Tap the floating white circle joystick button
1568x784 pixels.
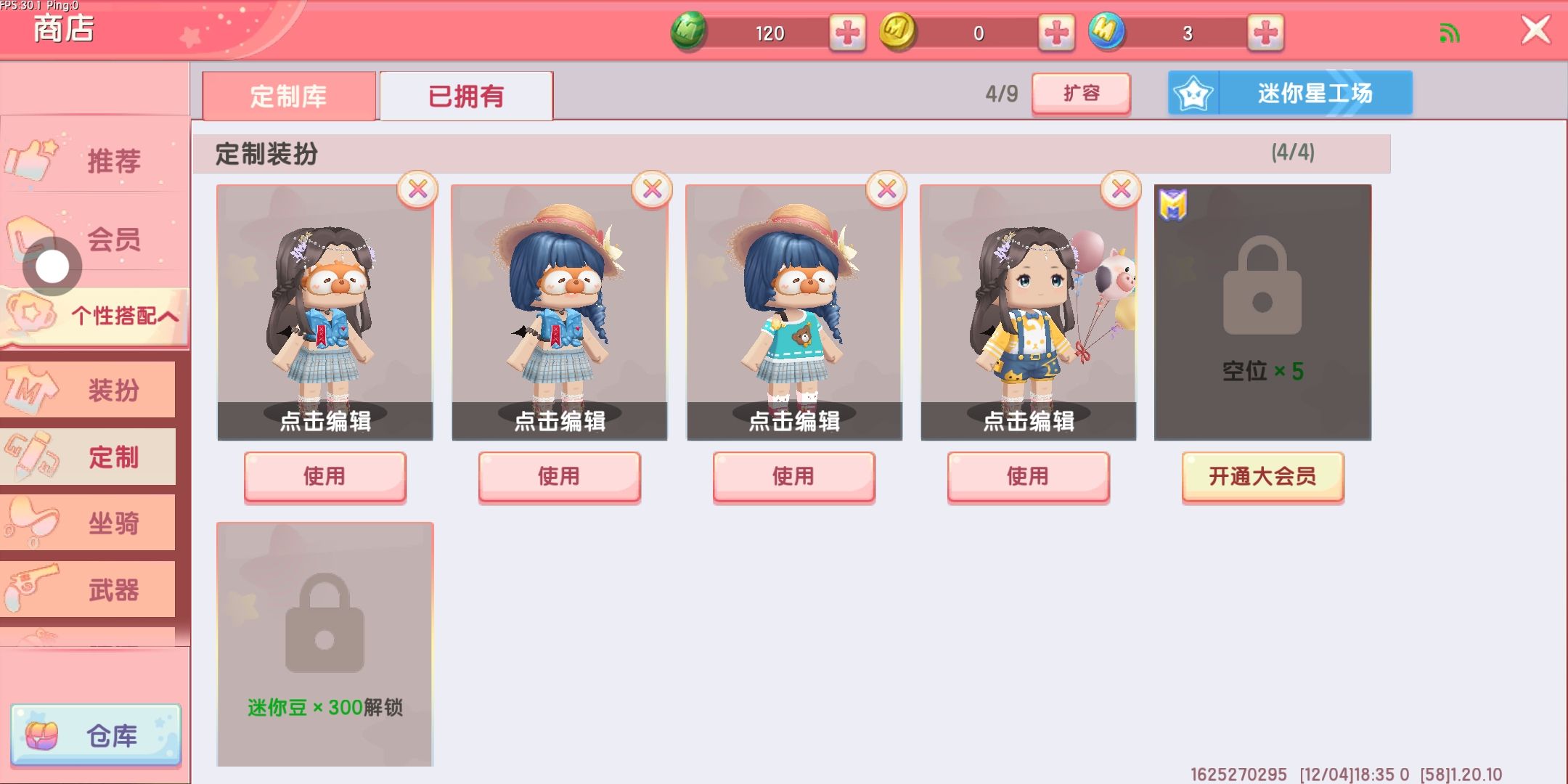click(x=52, y=266)
